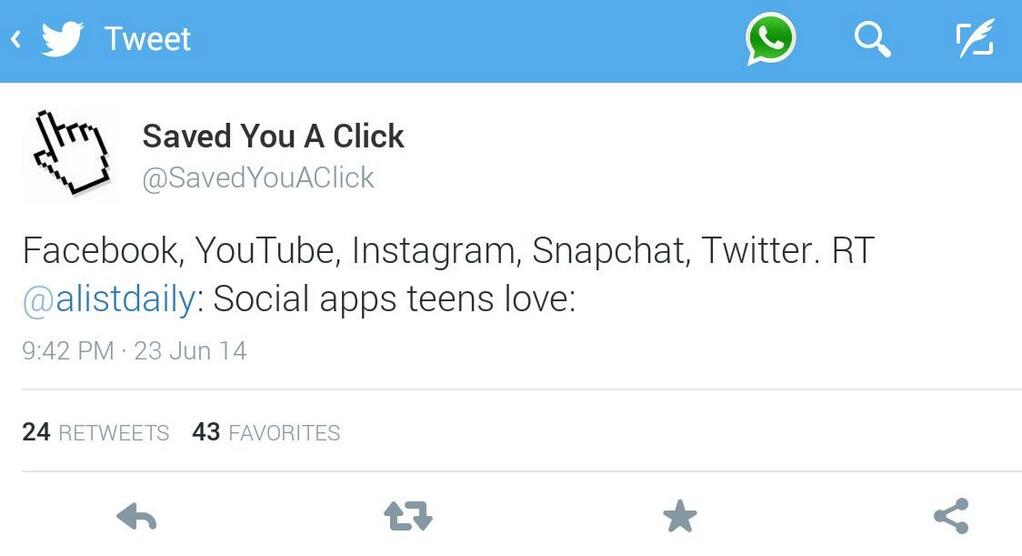Screen dimensions: 1022x556
Task: Click the @SavedYouAClick handle
Action: (258, 178)
